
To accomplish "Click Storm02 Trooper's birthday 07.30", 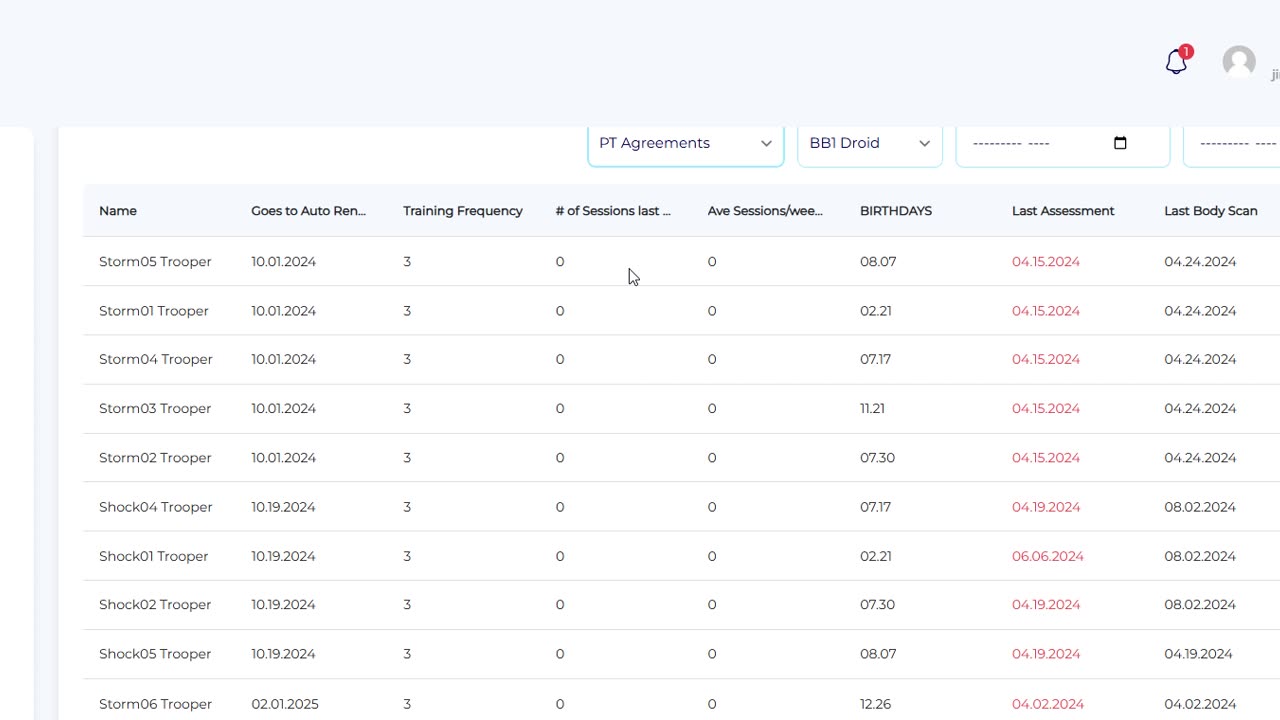I will 877,458.
